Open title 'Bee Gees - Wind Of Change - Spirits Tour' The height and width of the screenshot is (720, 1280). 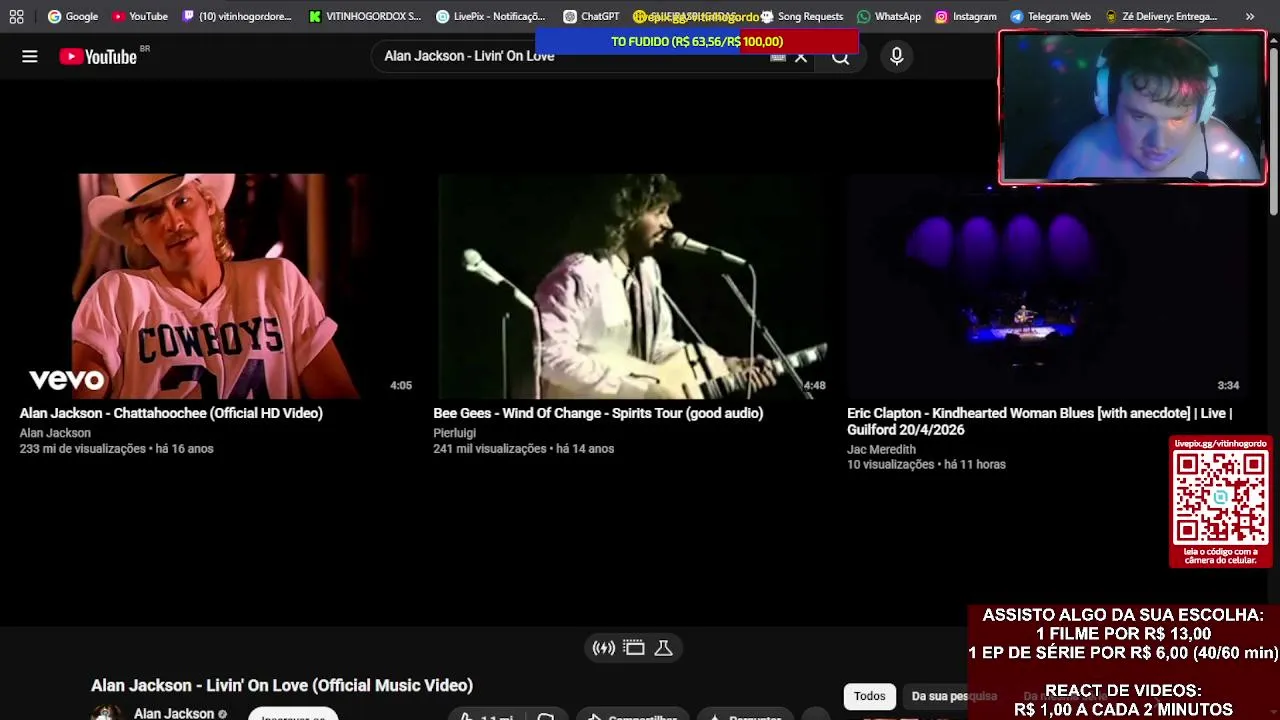(x=598, y=413)
